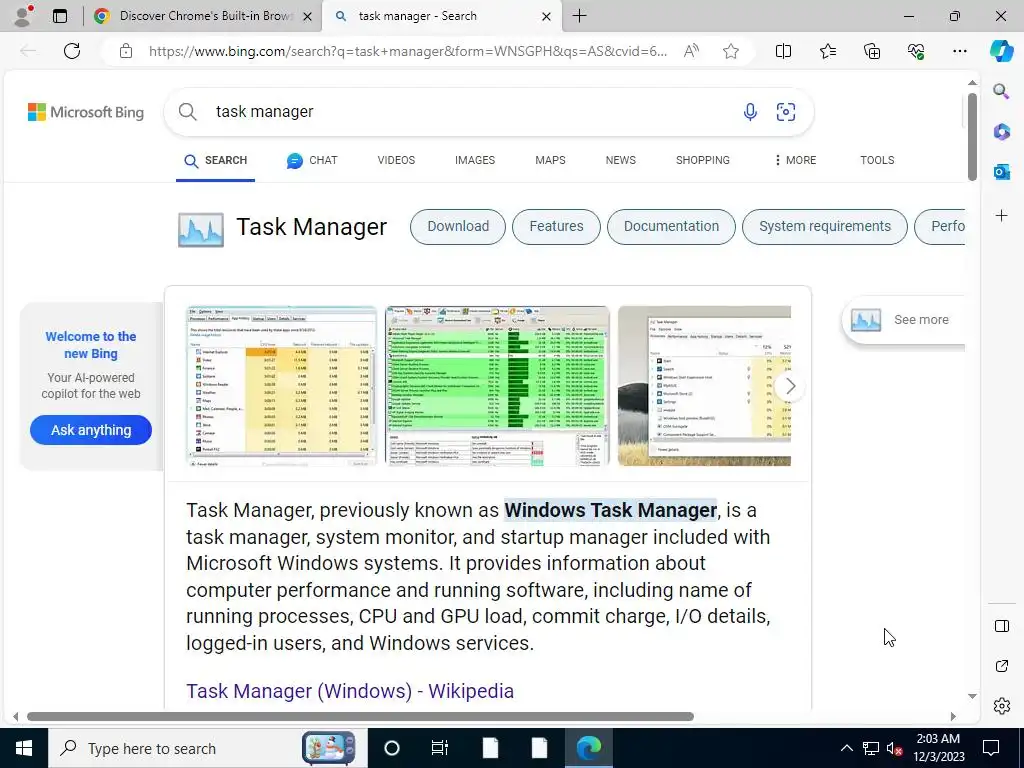Start visual search with camera icon
Screen dimensions: 1024x768
[786, 112]
